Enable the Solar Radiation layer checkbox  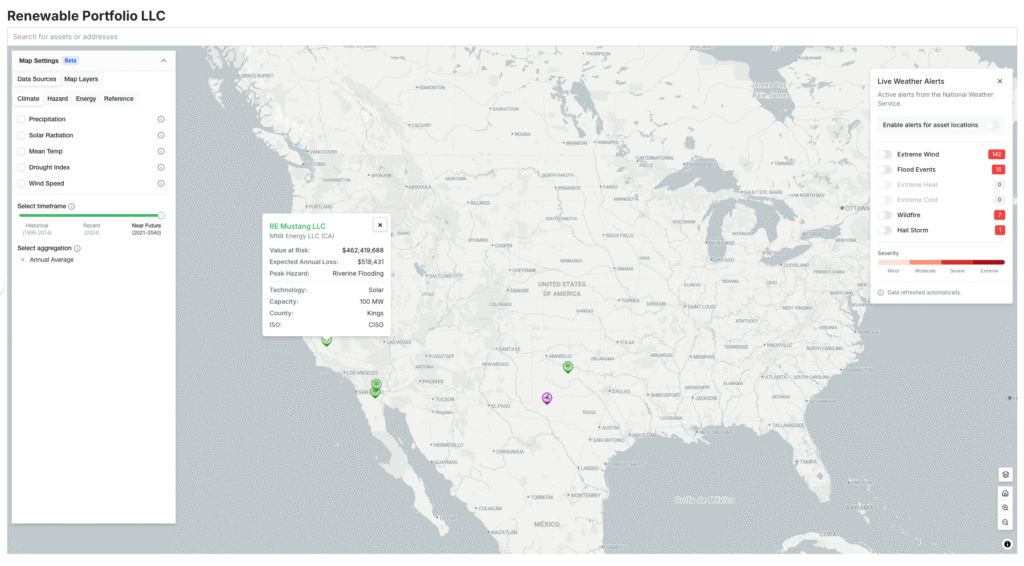tap(21, 135)
